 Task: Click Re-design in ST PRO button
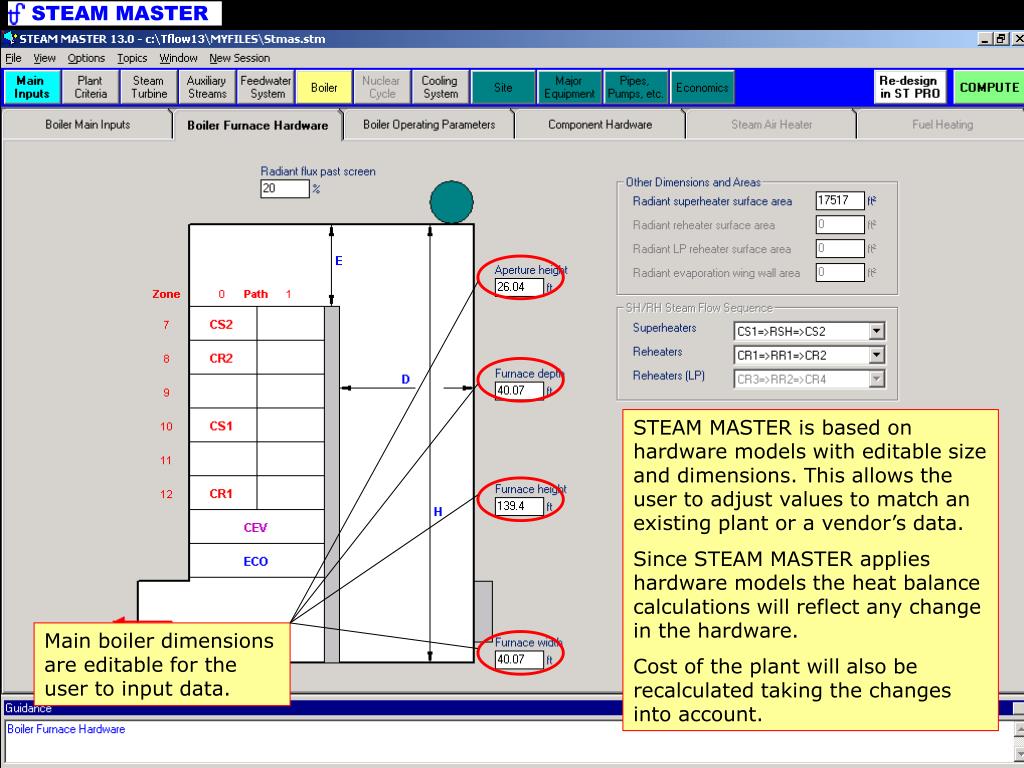point(910,87)
